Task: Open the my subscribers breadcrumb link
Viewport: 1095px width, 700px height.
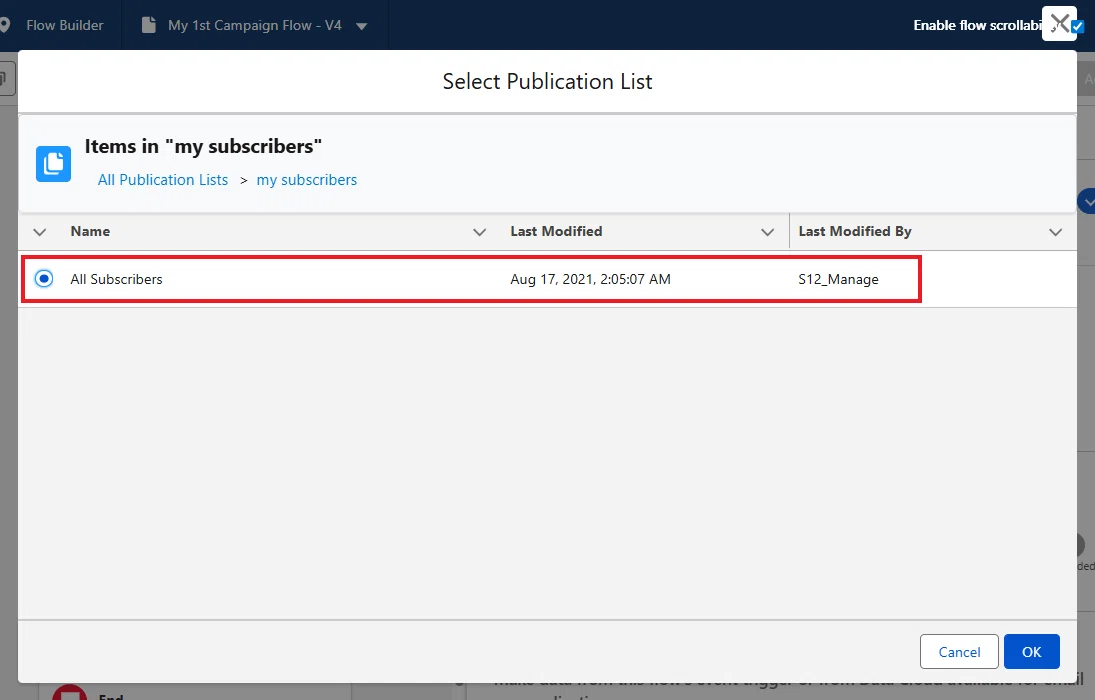Action: (x=307, y=180)
